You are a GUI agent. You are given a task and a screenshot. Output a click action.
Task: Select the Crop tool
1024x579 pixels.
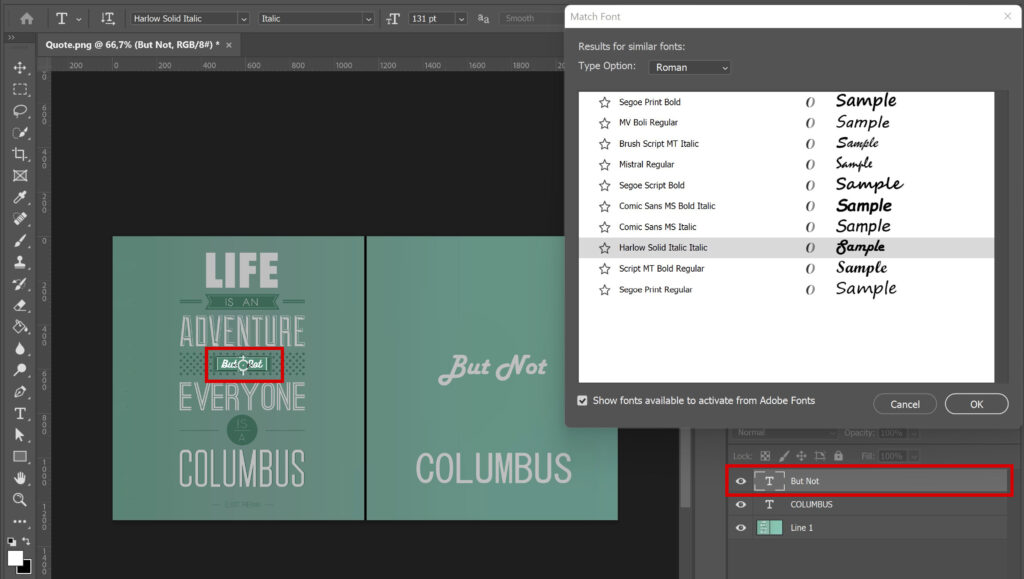(x=20, y=154)
